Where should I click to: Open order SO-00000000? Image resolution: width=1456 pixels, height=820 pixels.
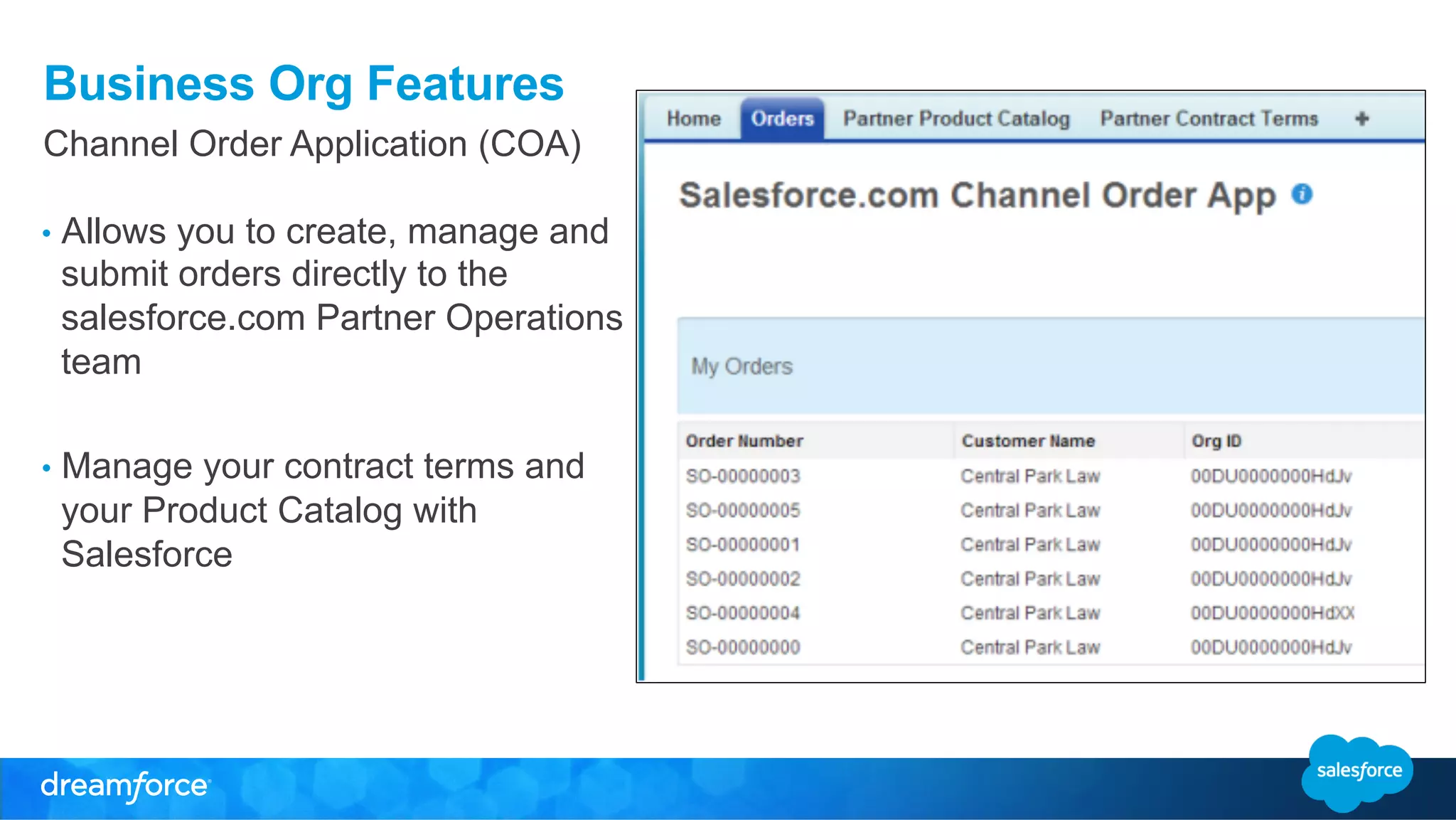pos(743,646)
